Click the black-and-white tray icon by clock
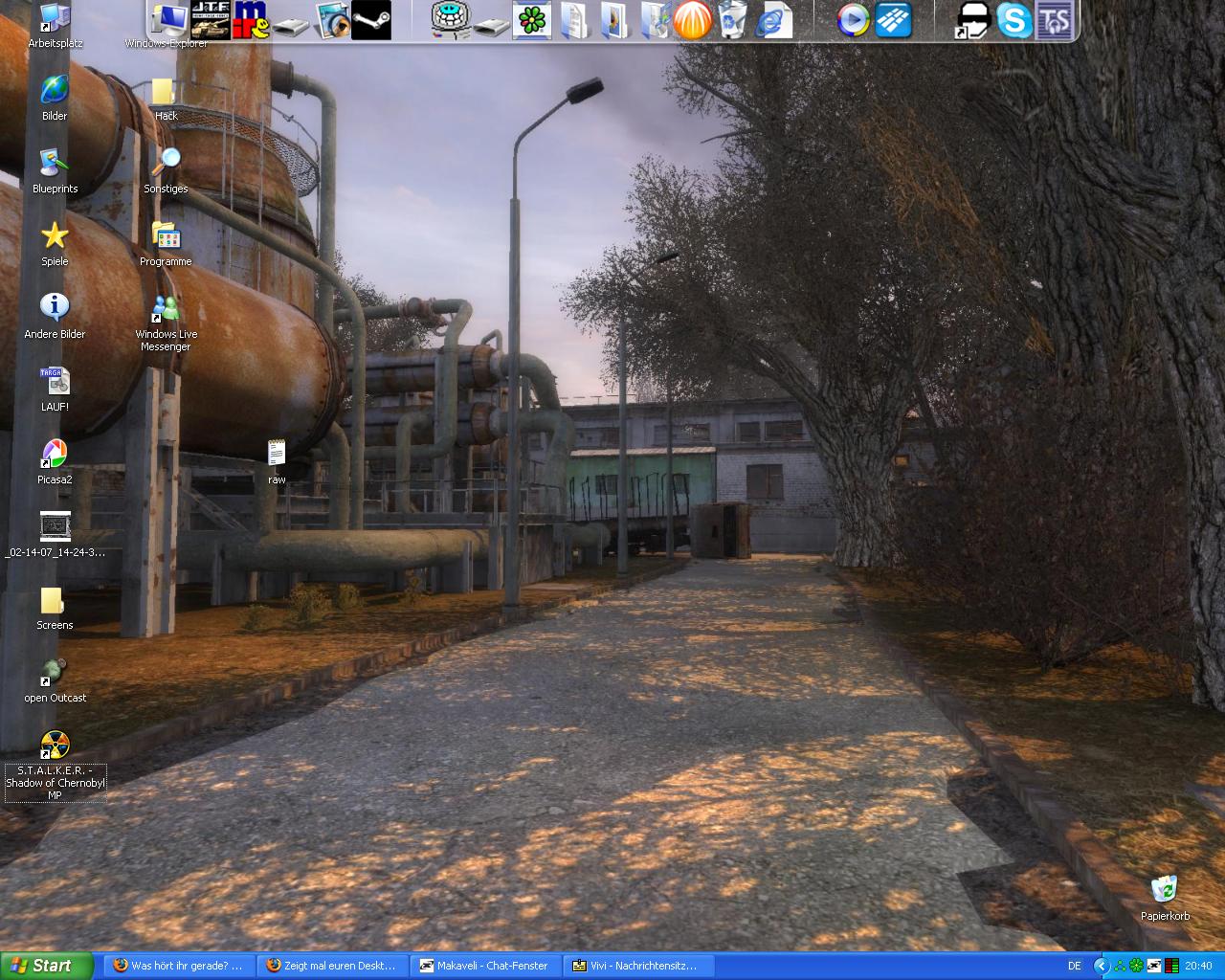This screenshot has height=980, width=1225. [x=1154, y=966]
